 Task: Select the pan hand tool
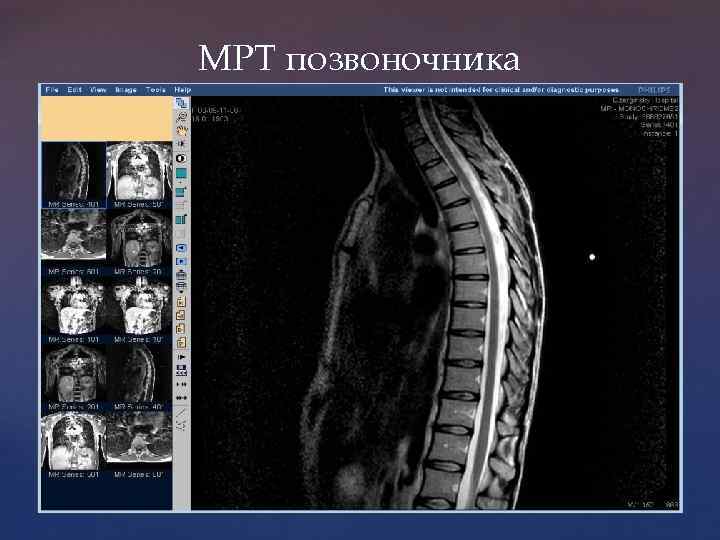click(x=181, y=131)
